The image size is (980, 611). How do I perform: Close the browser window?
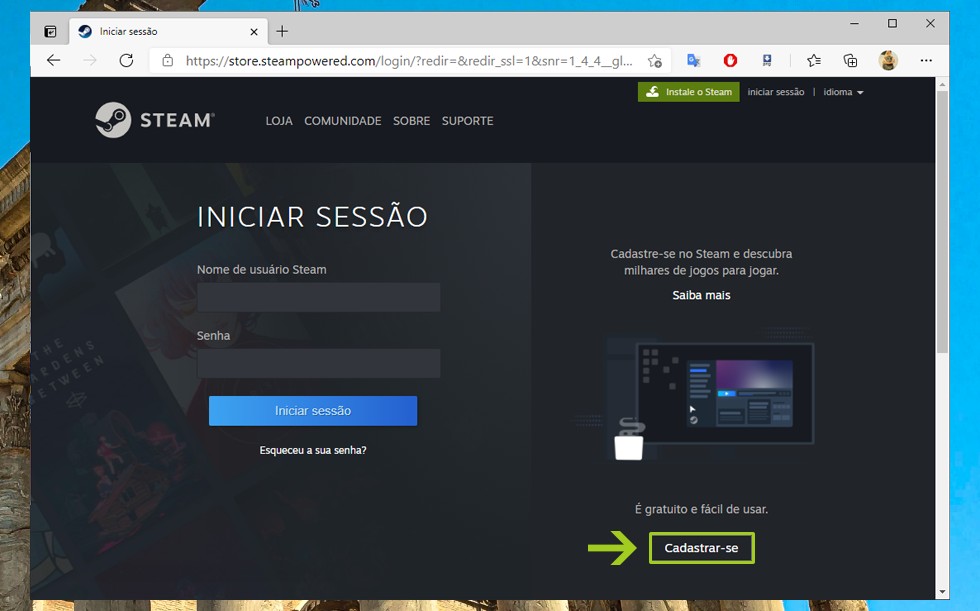pos(930,23)
